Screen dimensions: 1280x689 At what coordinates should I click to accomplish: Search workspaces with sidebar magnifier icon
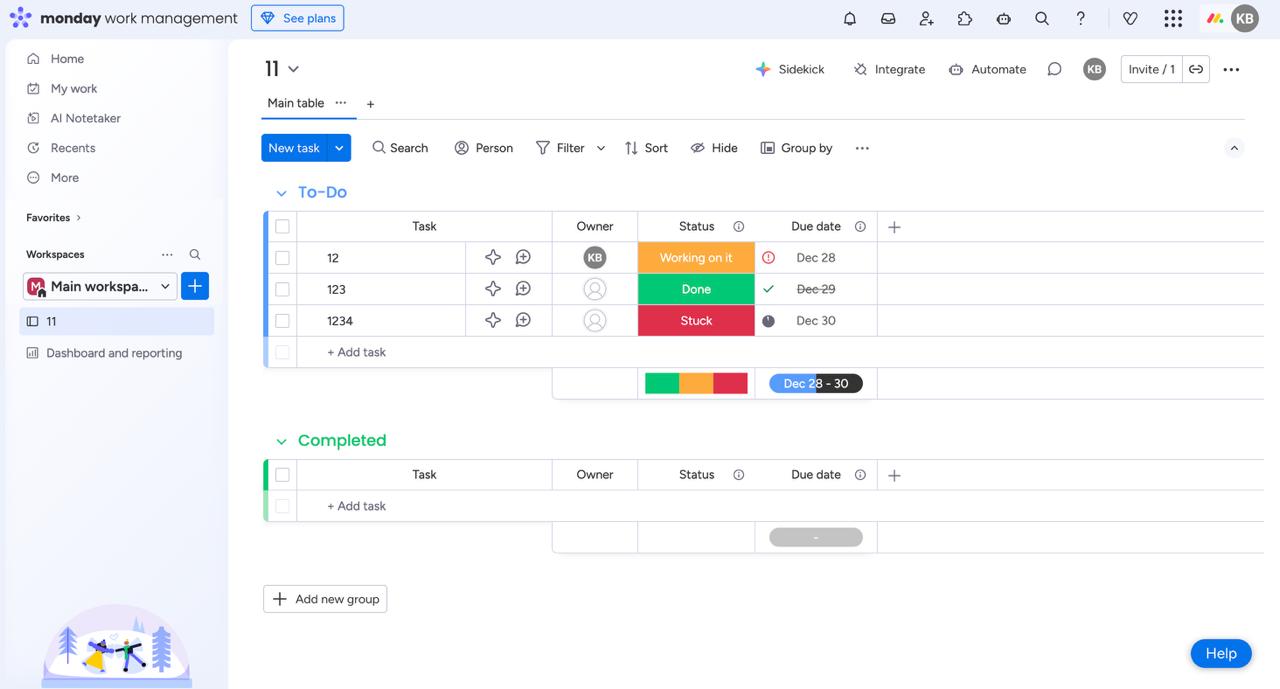click(195, 254)
